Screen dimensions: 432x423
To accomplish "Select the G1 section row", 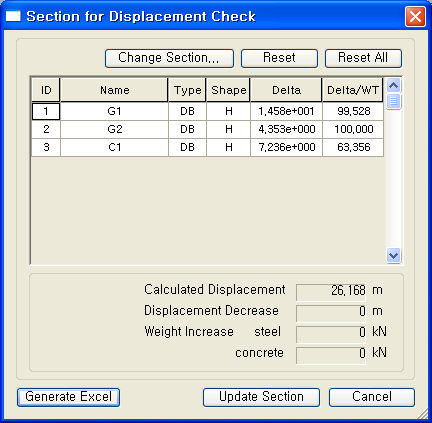I will pos(208,111).
